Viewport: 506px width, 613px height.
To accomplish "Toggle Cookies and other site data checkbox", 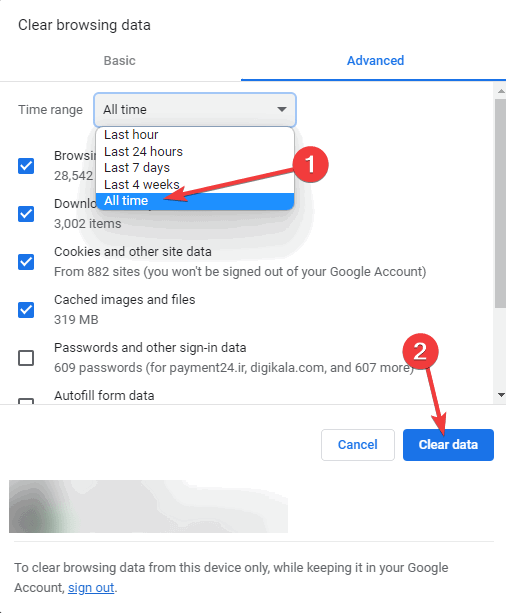I will point(26,262).
